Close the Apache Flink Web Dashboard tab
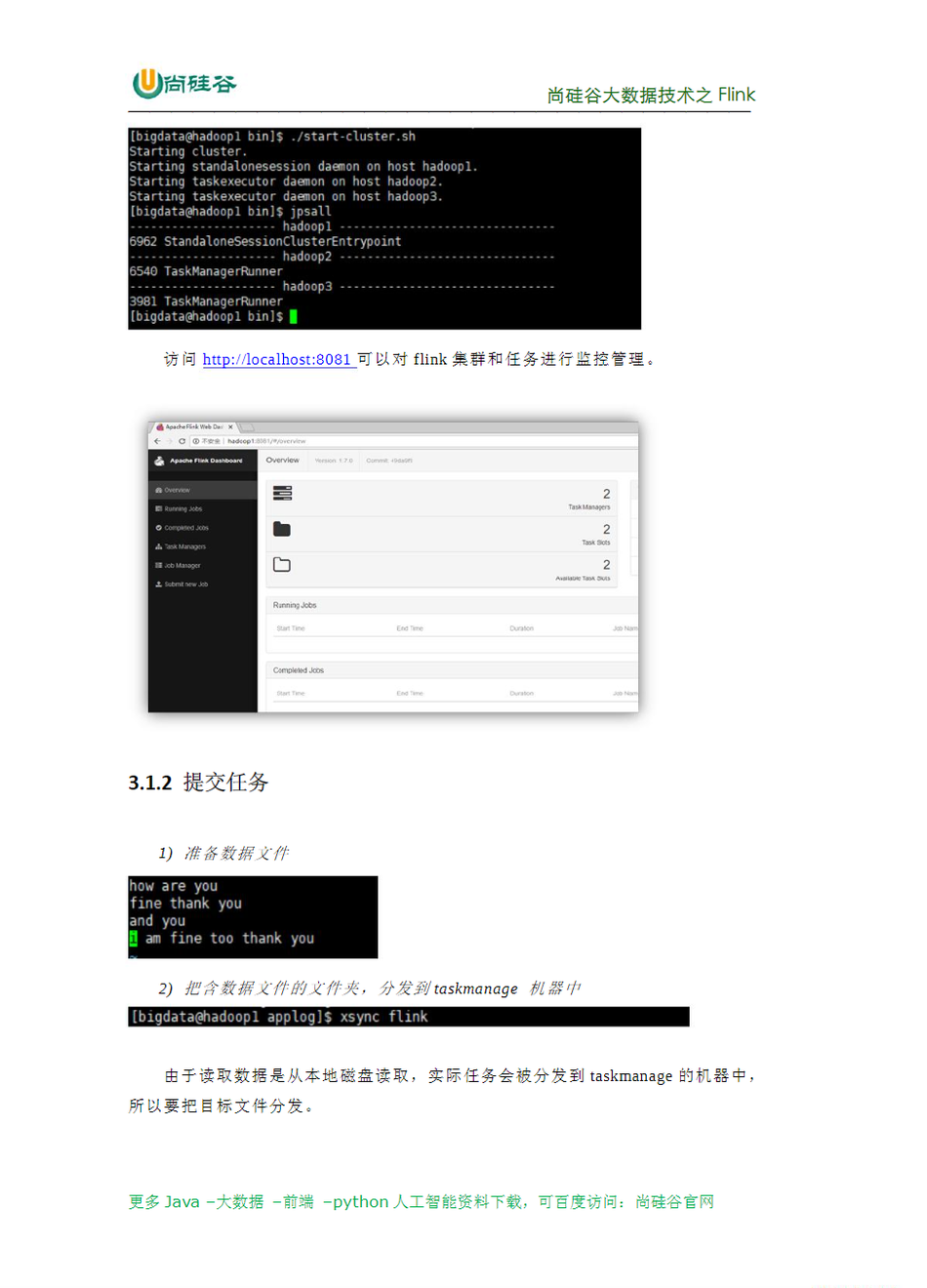This screenshot has height=1288, width=927. (230, 427)
